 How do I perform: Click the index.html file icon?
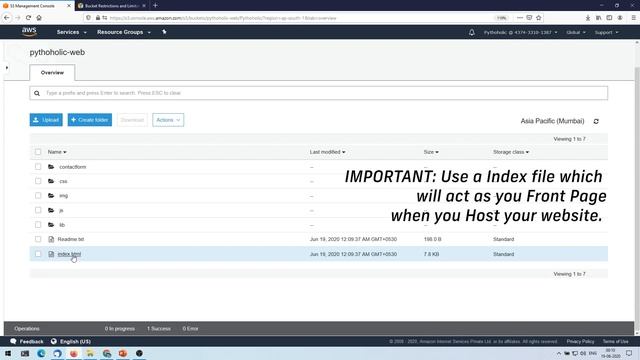(x=51, y=254)
